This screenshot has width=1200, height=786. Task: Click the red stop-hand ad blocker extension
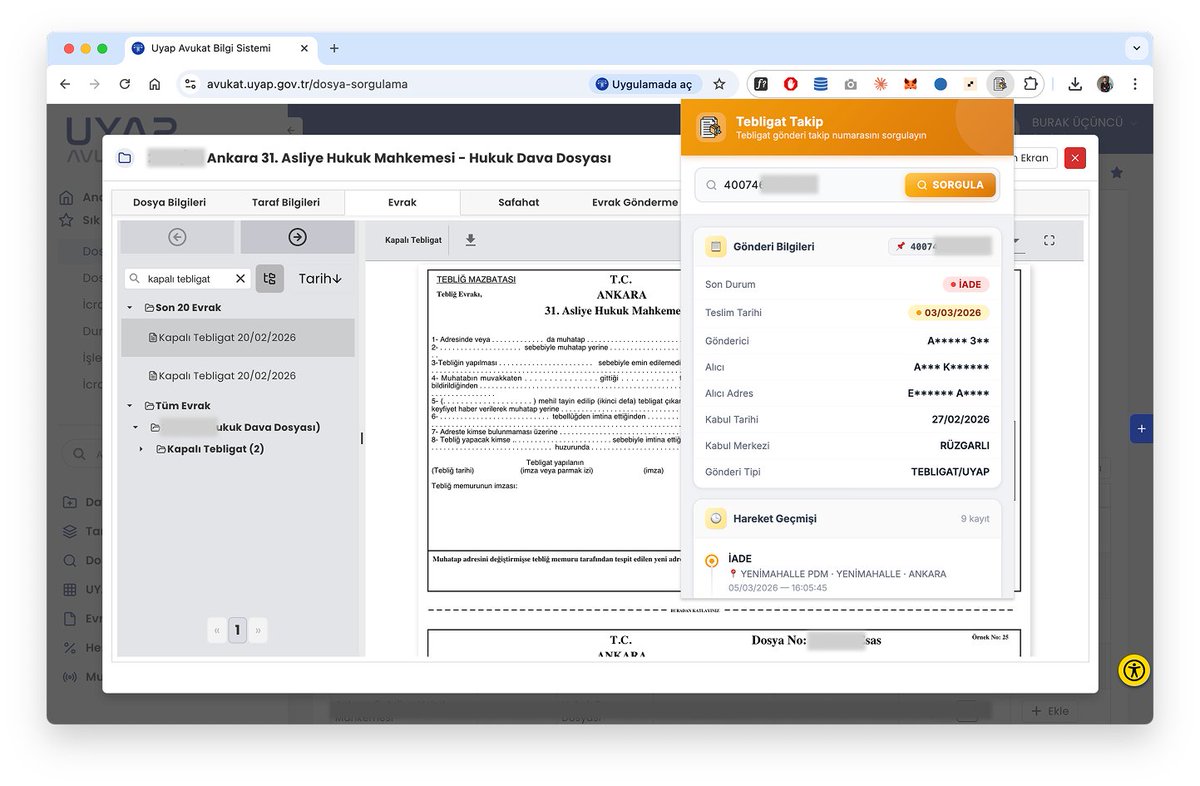[x=790, y=84]
